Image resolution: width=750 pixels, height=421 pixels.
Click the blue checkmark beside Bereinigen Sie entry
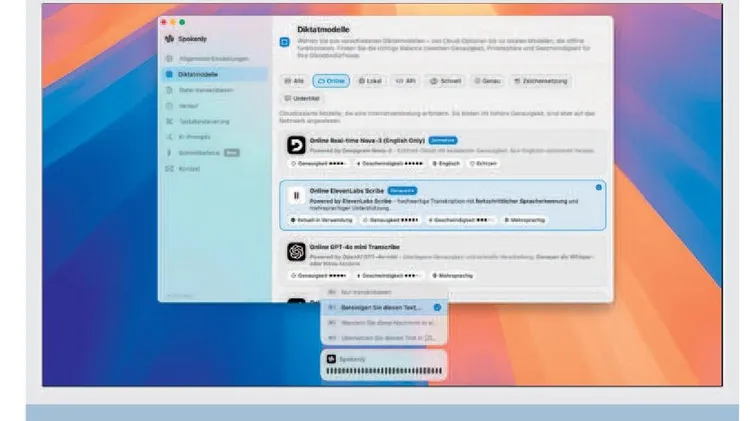[437, 308]
